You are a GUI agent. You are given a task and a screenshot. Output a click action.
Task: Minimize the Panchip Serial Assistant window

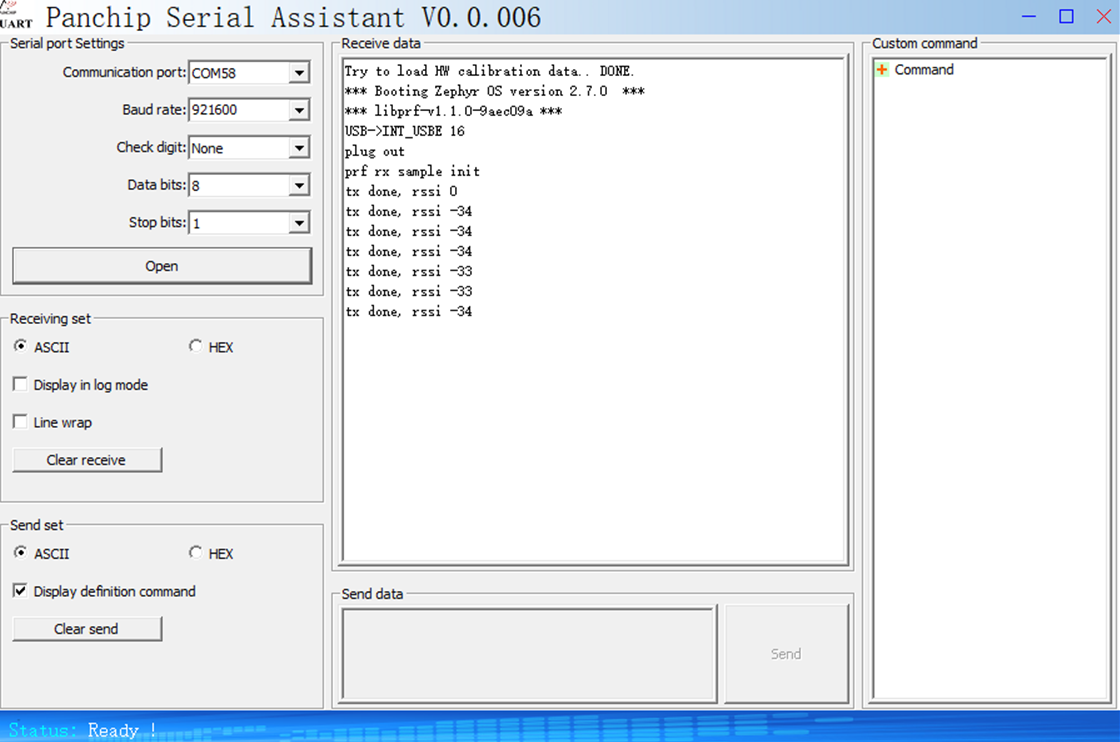pos(1029,16)
